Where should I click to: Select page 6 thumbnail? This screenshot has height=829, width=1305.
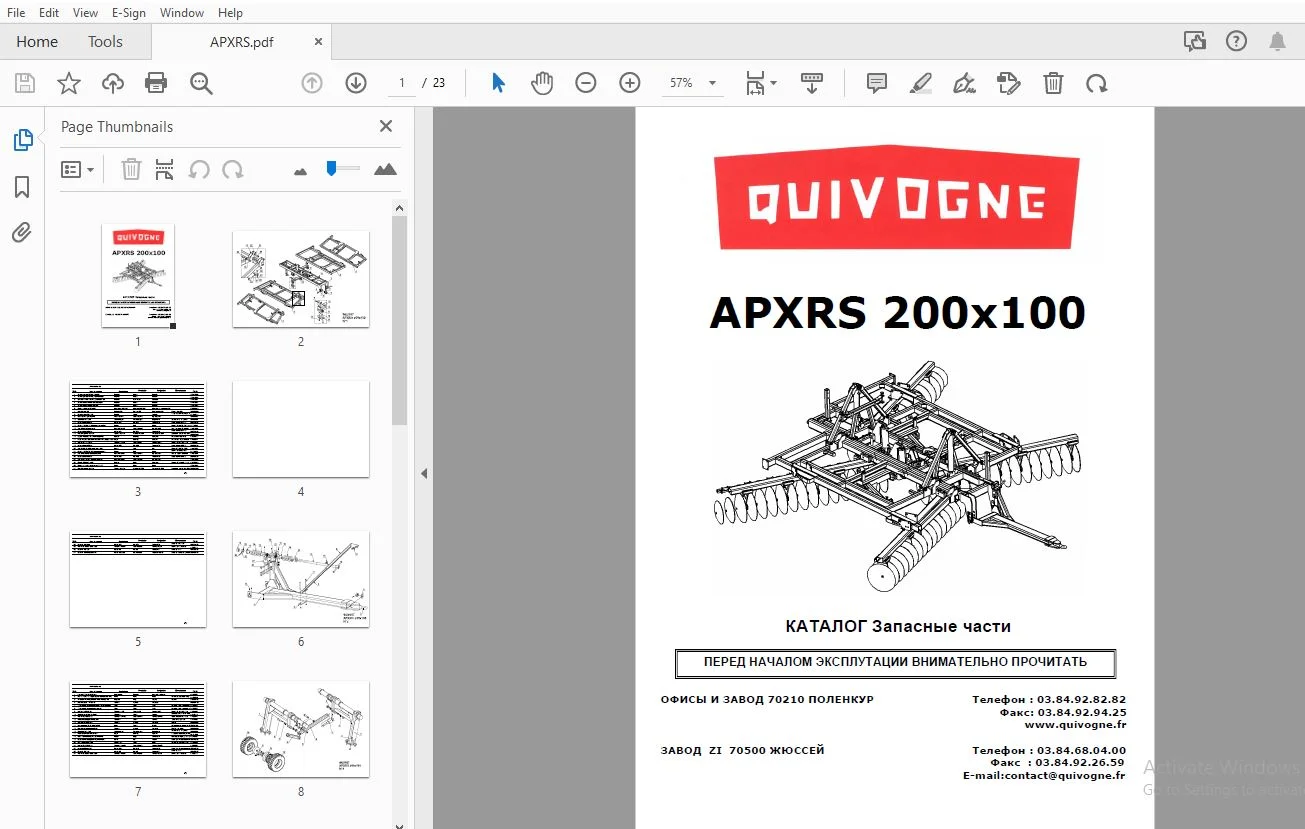[x=301, y=579]
